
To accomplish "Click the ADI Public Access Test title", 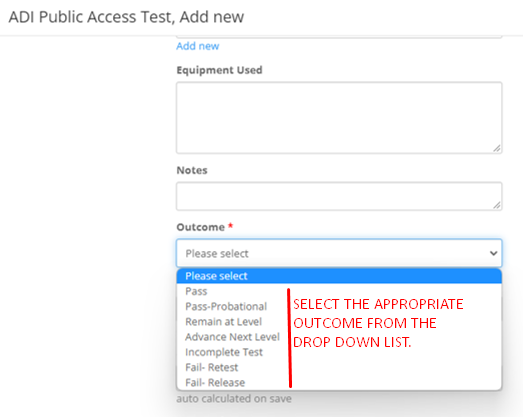I will coord(126,17).
